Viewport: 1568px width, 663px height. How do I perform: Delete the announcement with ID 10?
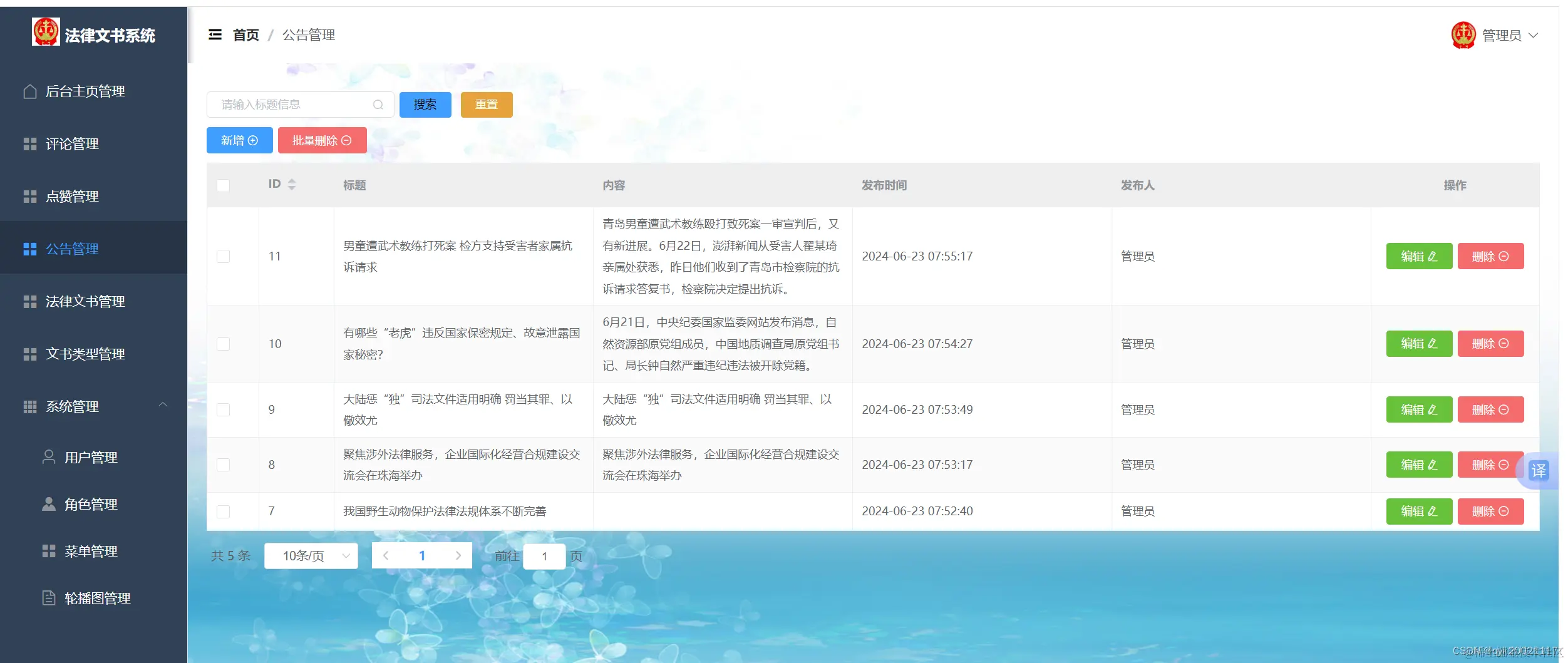click(1490, 344)
